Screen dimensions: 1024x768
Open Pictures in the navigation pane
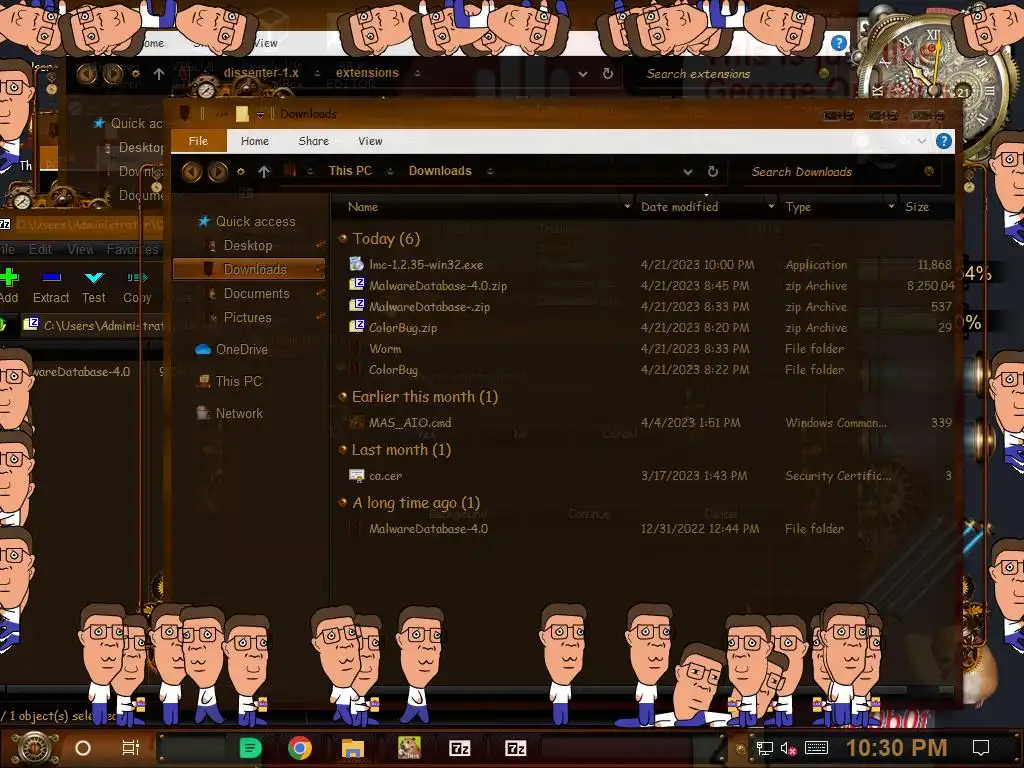pos(248,317)
